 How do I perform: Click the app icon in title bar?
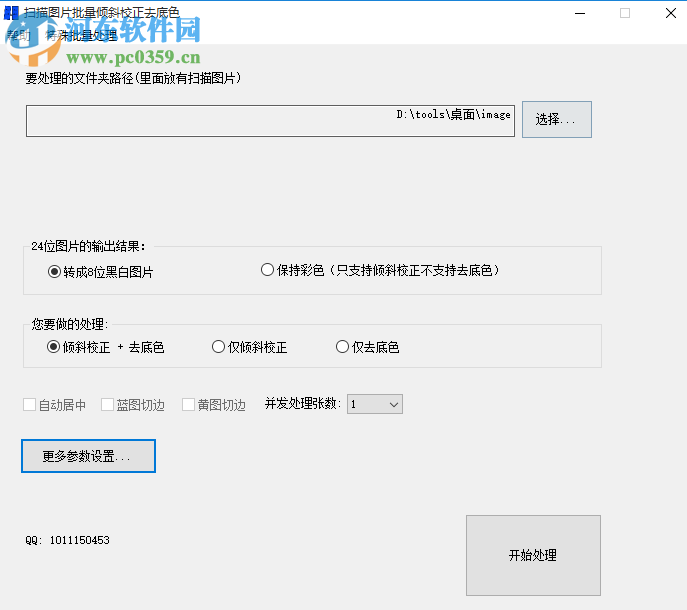coord(11,13)
